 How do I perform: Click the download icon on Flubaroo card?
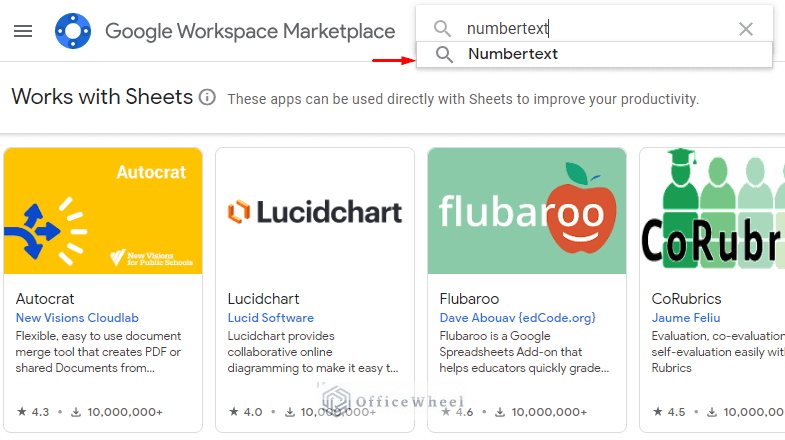[500, 412]
